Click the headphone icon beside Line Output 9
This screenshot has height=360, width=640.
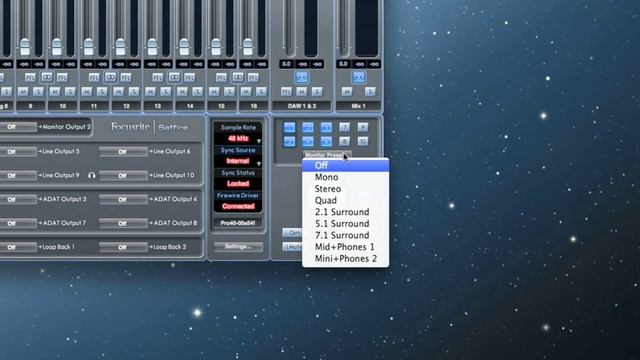coord(91,175)
